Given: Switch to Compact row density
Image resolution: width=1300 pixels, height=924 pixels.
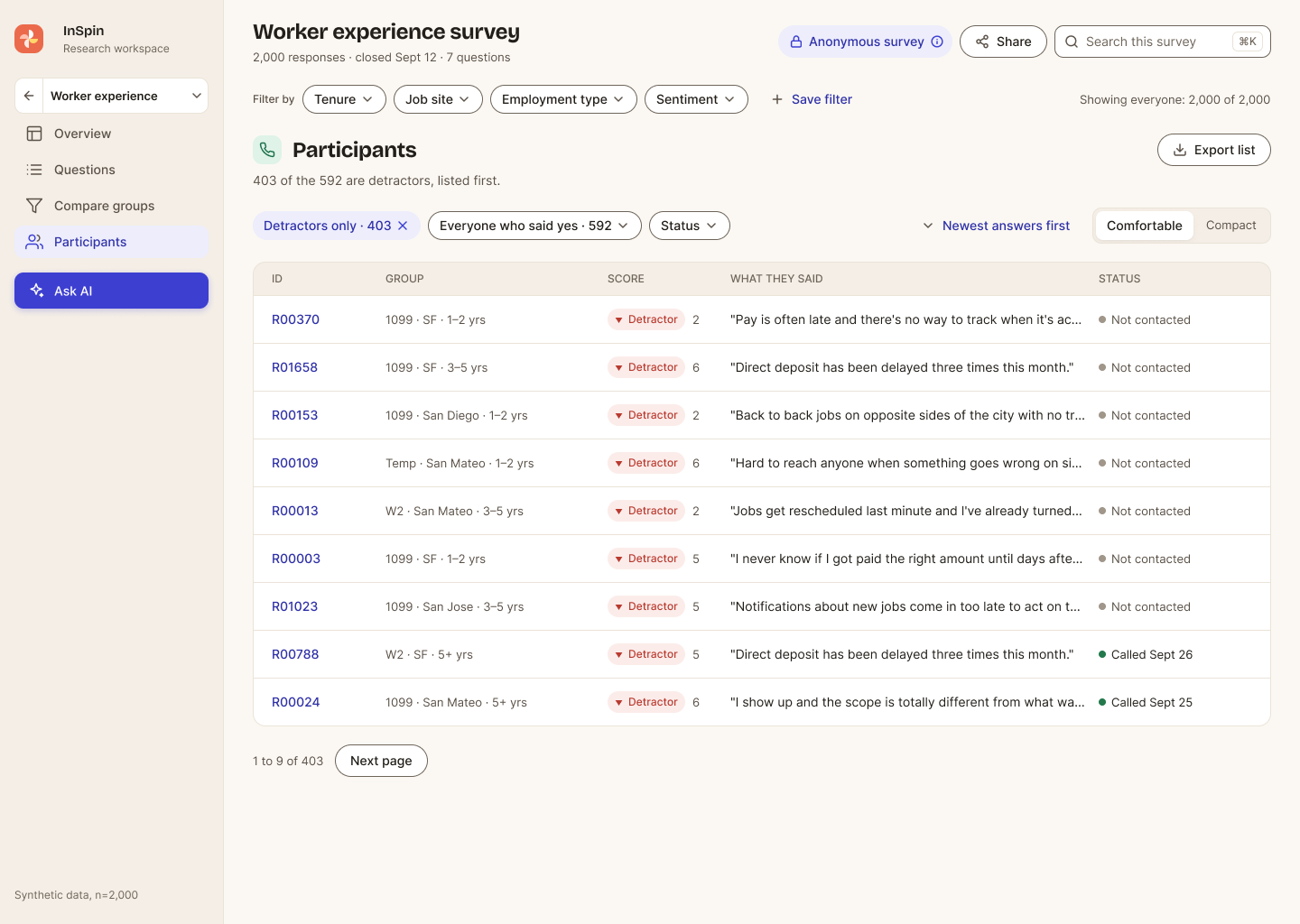Looking at the screenshot, I should [1230, 226].
